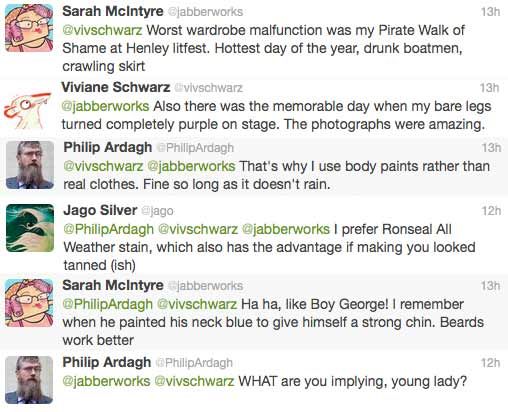The image size is (508, 412).
Task: Open the Jago Silver display name
Action: coord(100,210)
